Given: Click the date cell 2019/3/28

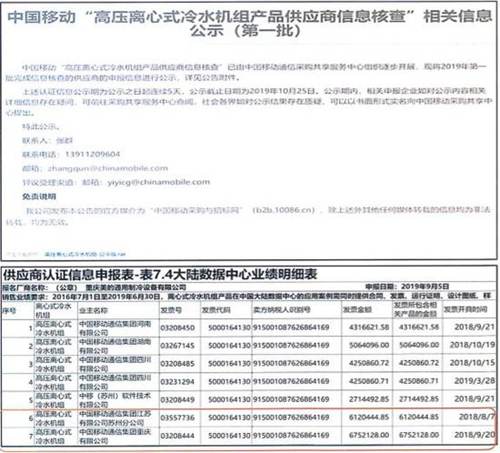Looking at the screenshot, I should tap(474, 381).
